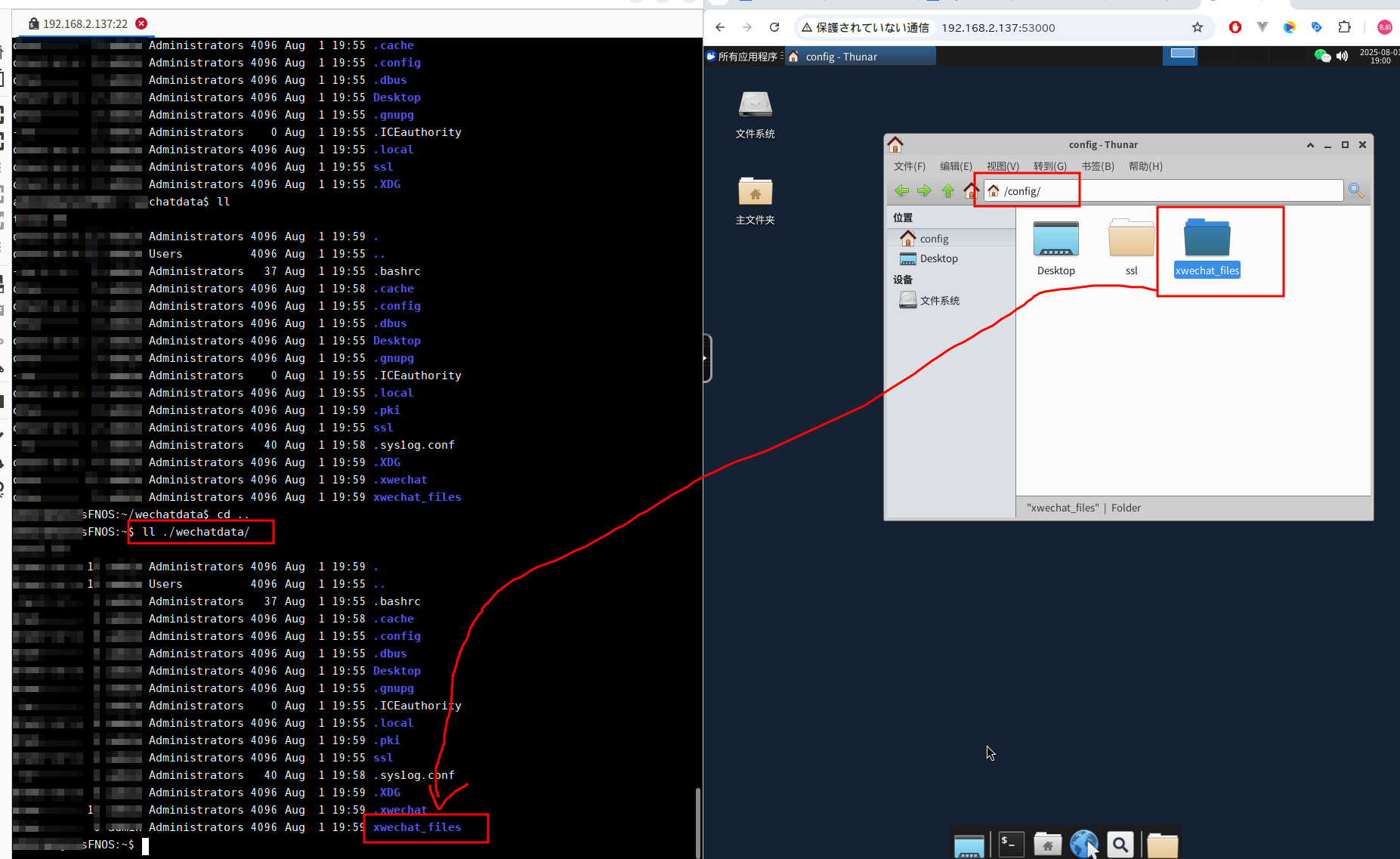Click the volume speaker icon in panel
The height and width of the screenshot is (859, 1400).
1342,56
